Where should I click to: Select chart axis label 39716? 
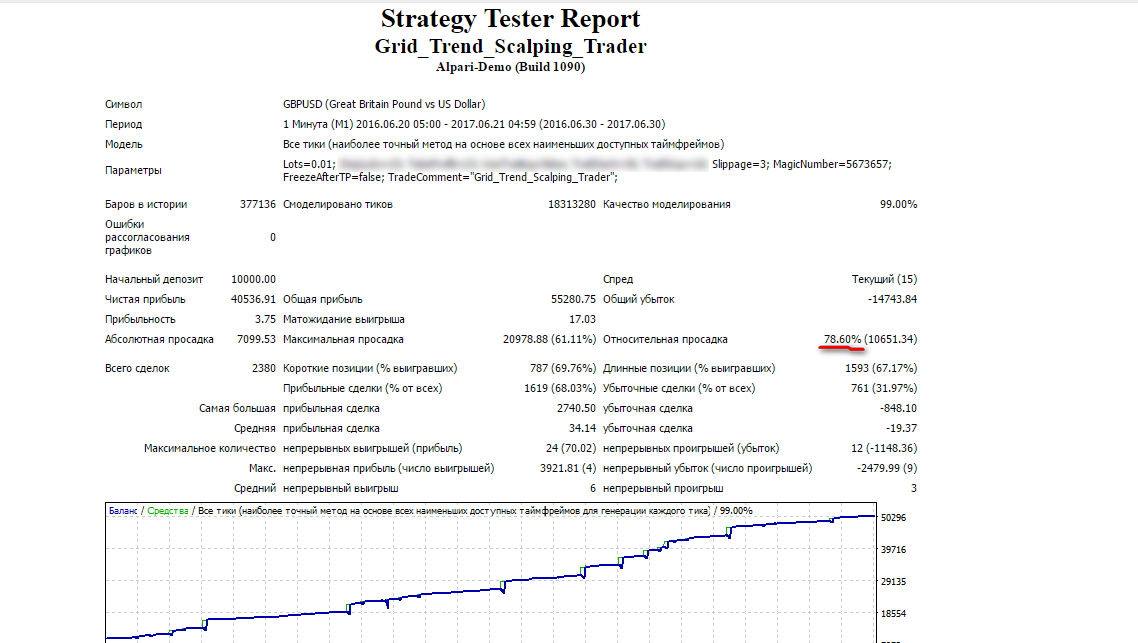(893, 550)
